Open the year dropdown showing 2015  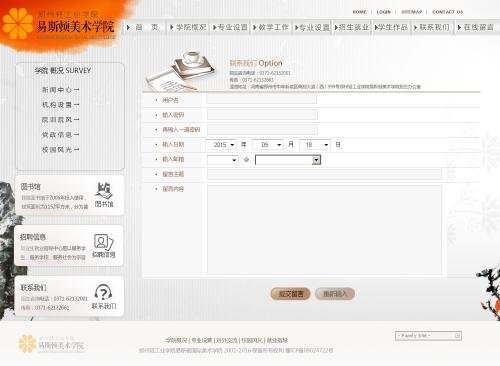coord(221,145)
